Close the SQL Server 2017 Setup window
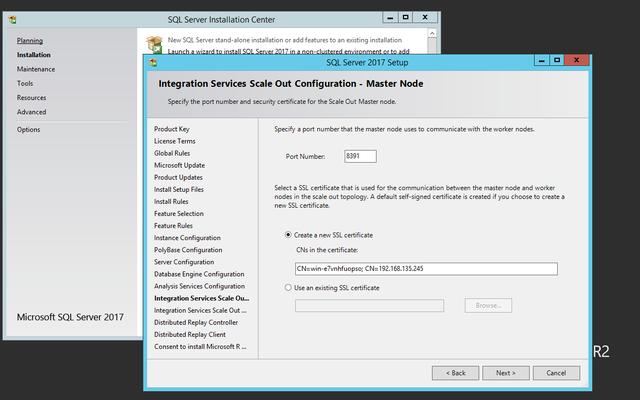The height and width of the screenshot is (400, 640). 577,60
